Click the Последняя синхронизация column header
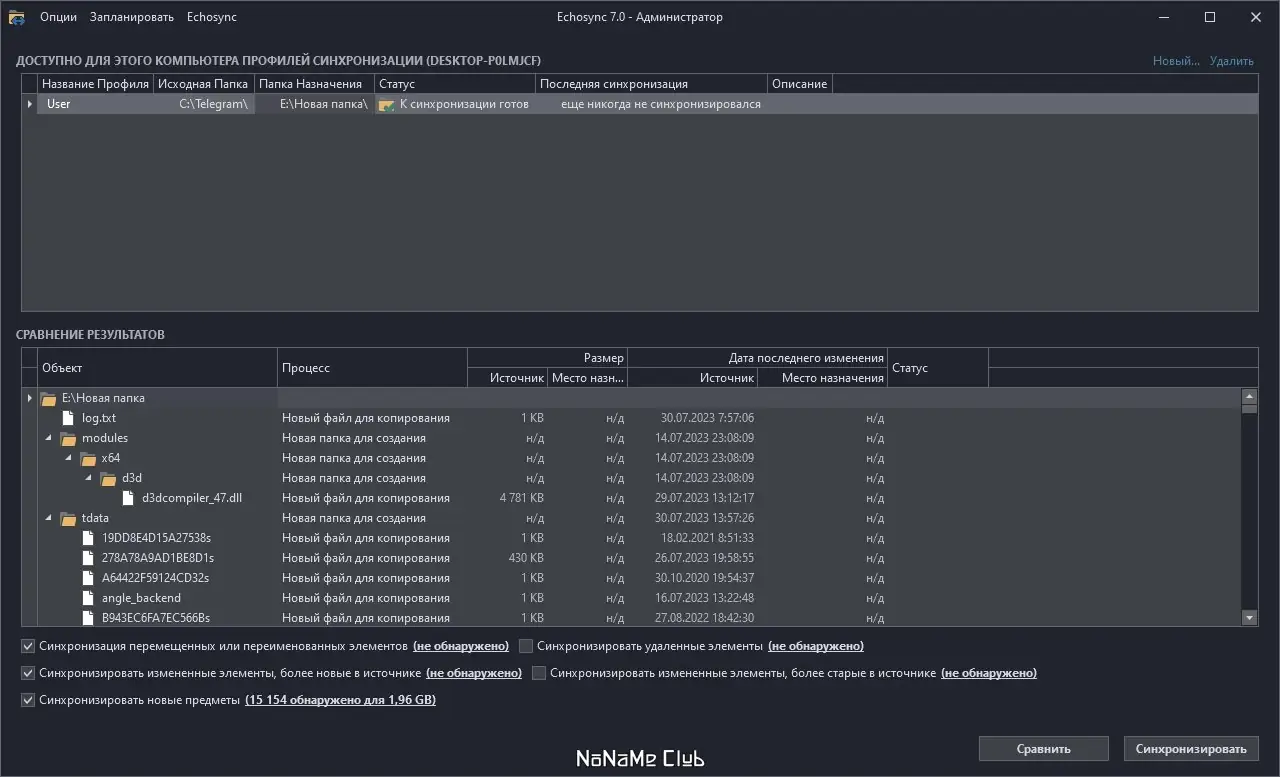 pos(651,84)
